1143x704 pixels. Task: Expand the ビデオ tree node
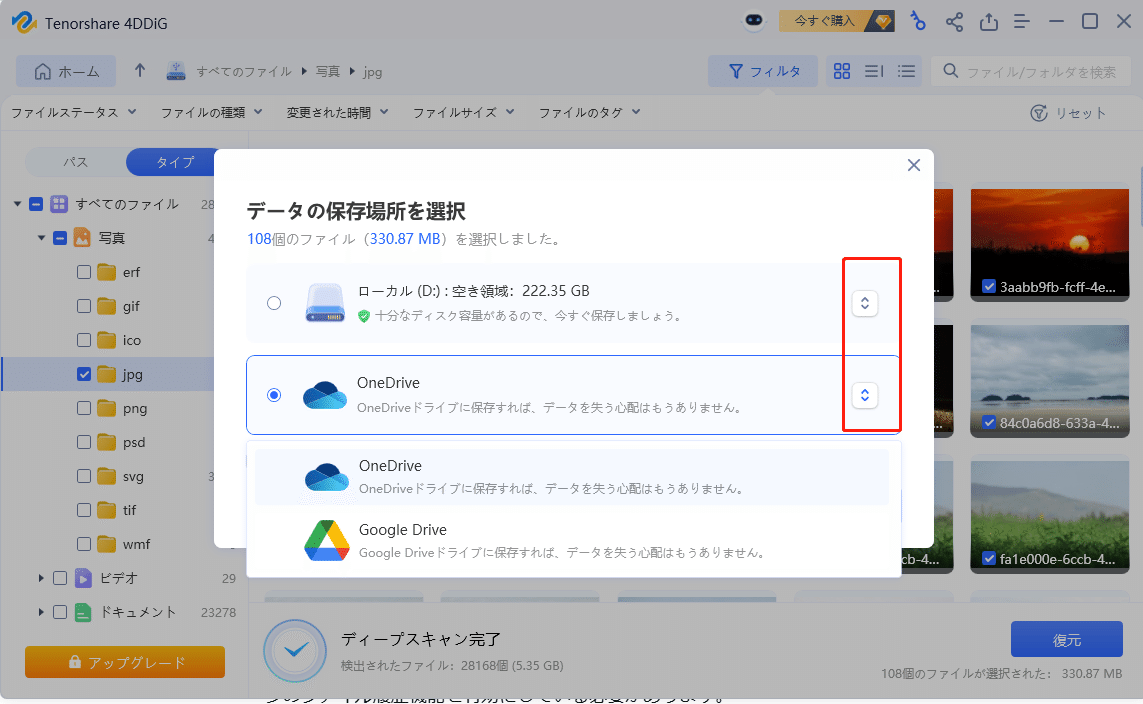(40, 577)
